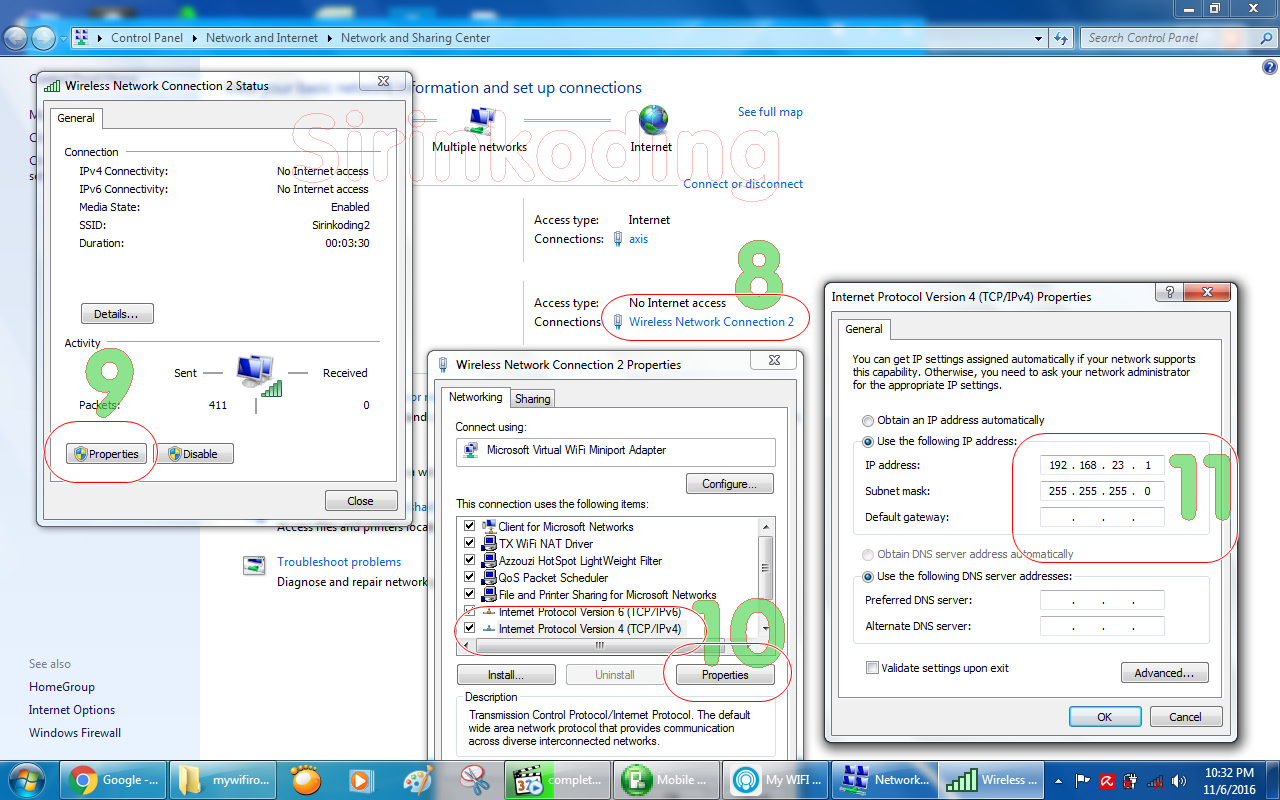Image resolution: width=1280 pixels, height=800 pixels.
Task: Open Paint from the taskbar
Action: click(416, 780)
